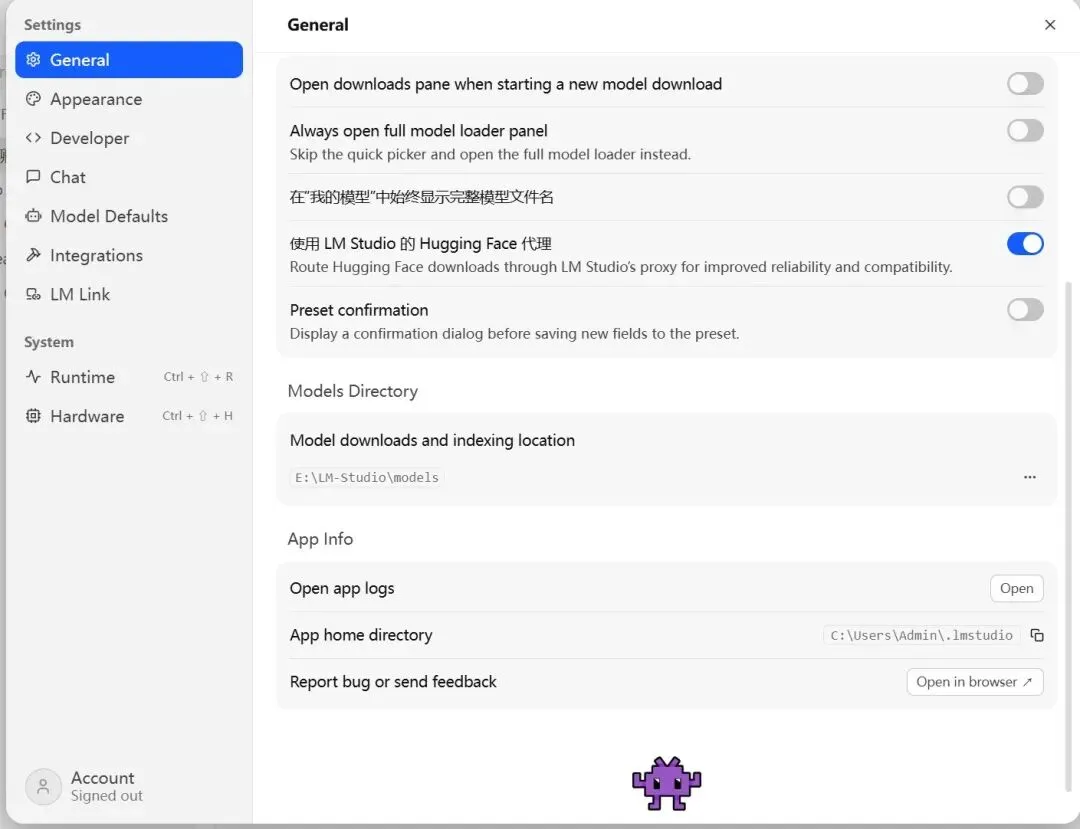Open models directory three-dot options menu
1080x829 pixels.
tap(1030, 477)
